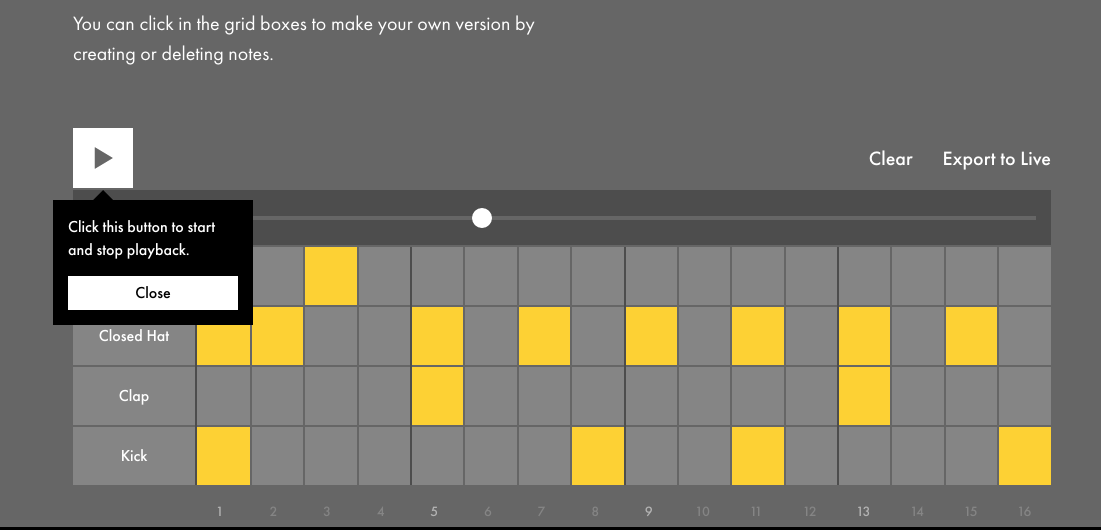This screenshot has width=1101, height=530.
Task: Remove Clap note on step 13
Action: point(864,396)
